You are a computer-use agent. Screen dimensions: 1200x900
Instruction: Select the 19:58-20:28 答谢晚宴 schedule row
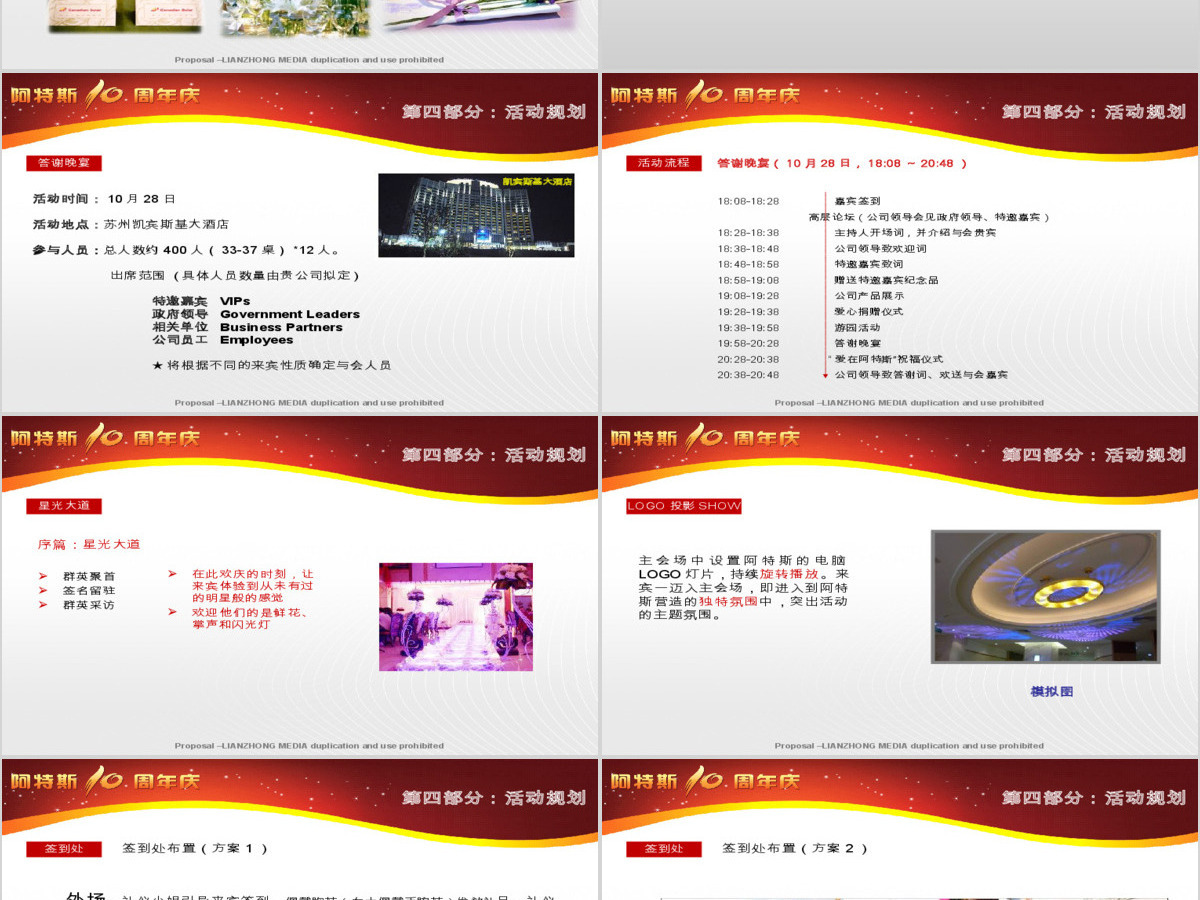[x=799, y=343]
